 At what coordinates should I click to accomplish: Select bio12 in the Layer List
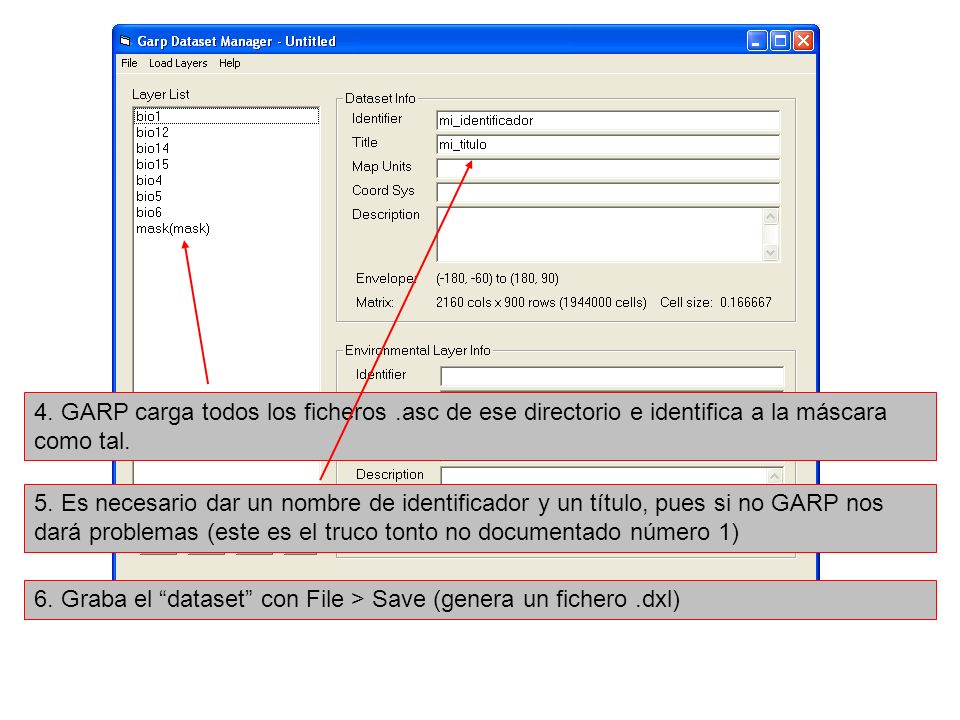point(226,132)
